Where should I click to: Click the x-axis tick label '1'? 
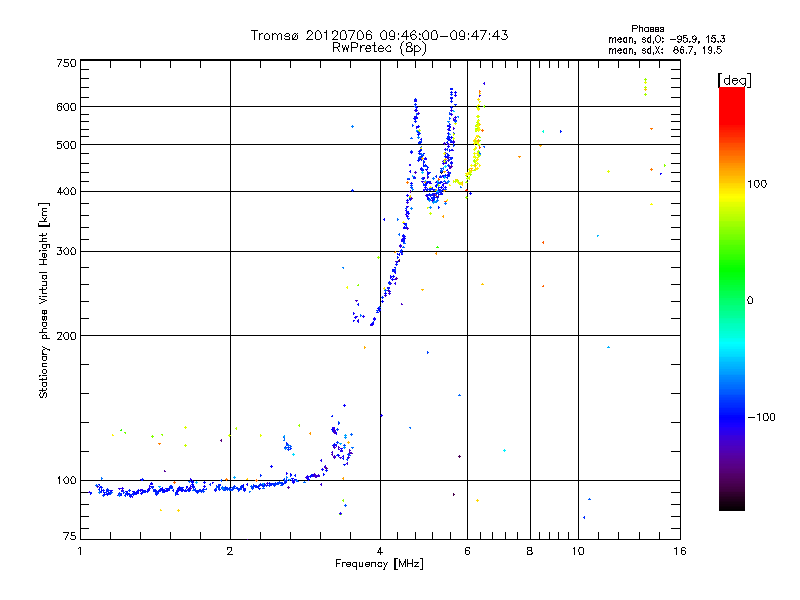pos(80,551)
